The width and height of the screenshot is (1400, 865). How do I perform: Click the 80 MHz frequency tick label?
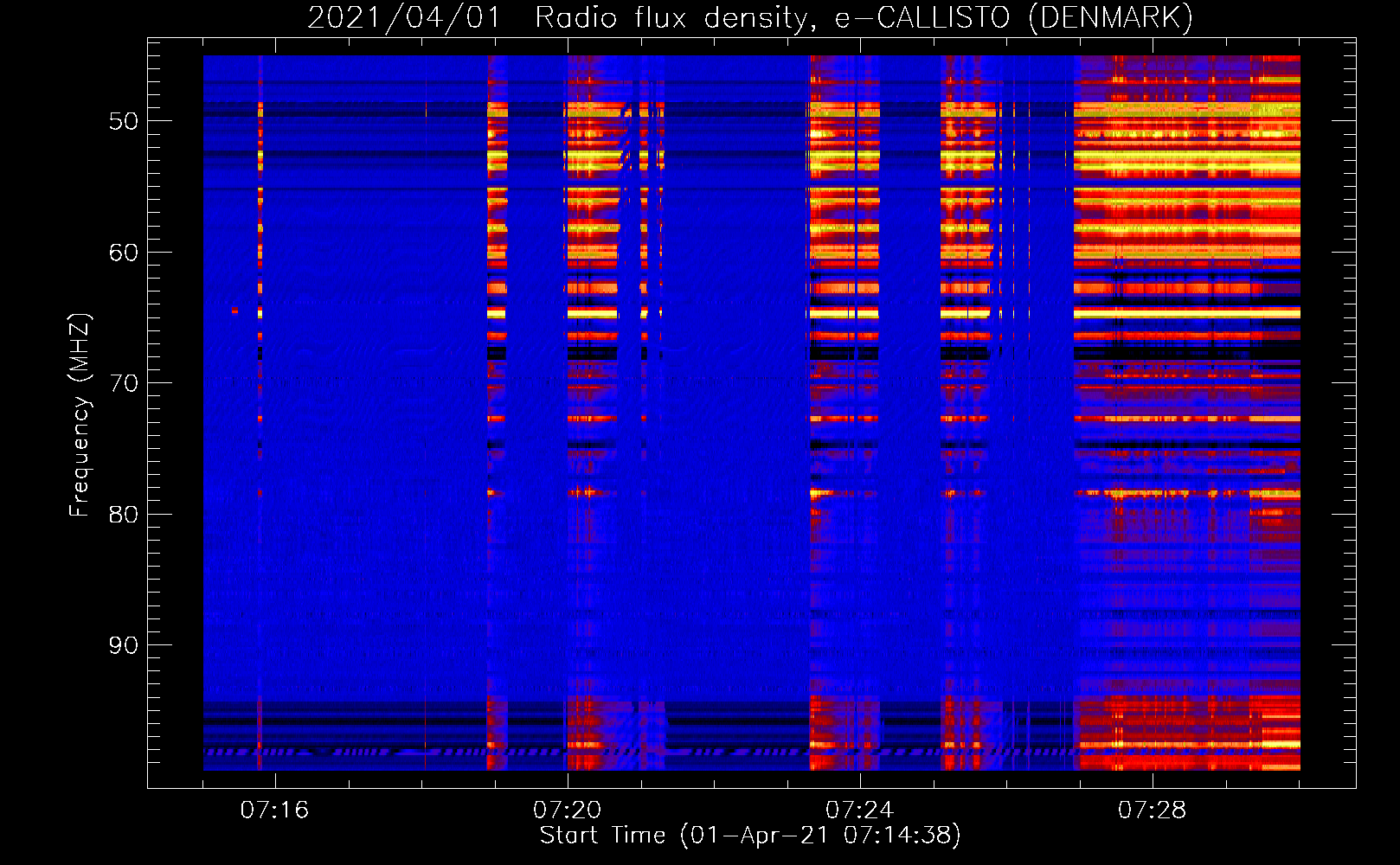[x=124, y=515]
